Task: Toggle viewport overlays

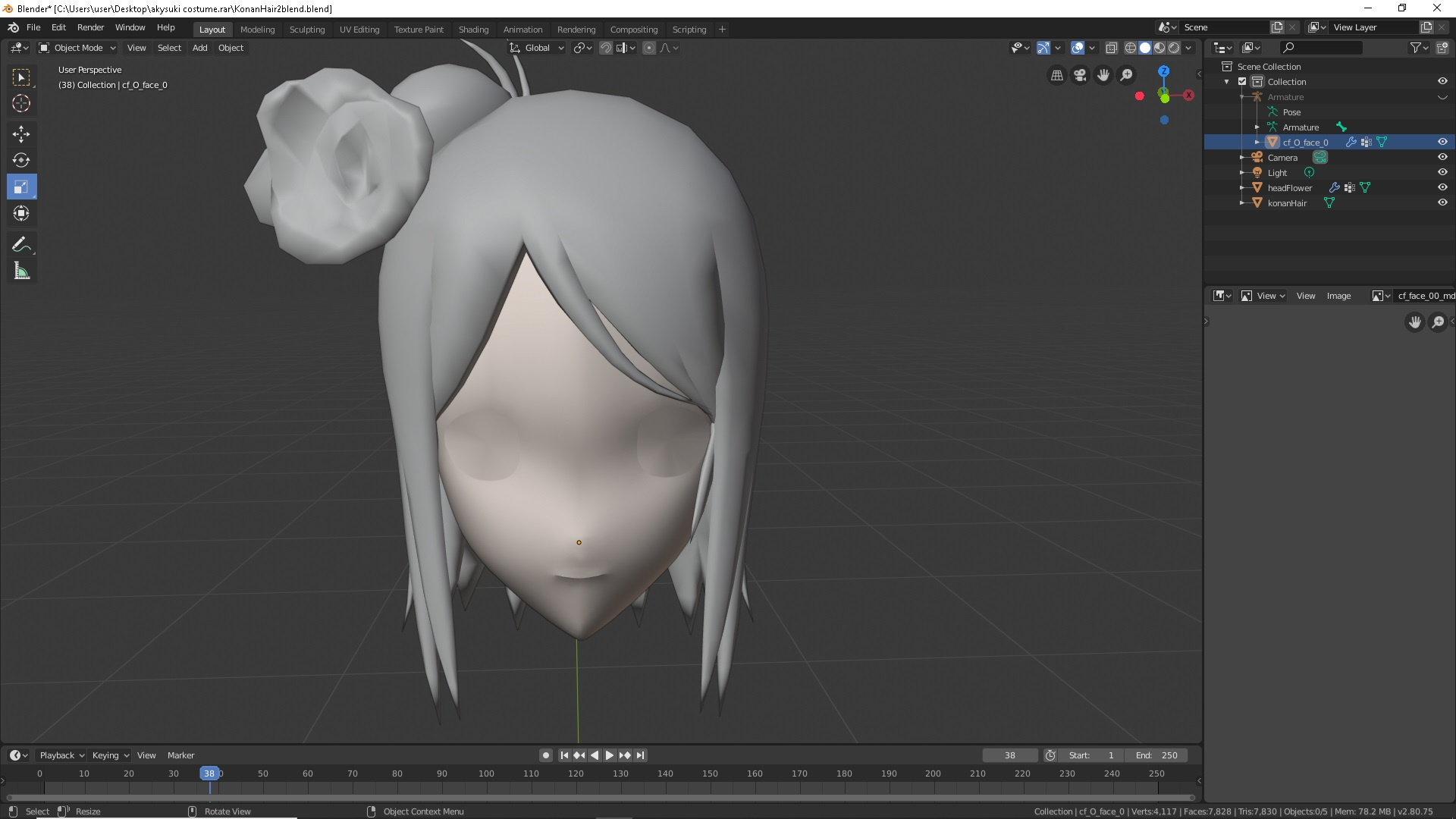Action: [x=1078, y=48]
